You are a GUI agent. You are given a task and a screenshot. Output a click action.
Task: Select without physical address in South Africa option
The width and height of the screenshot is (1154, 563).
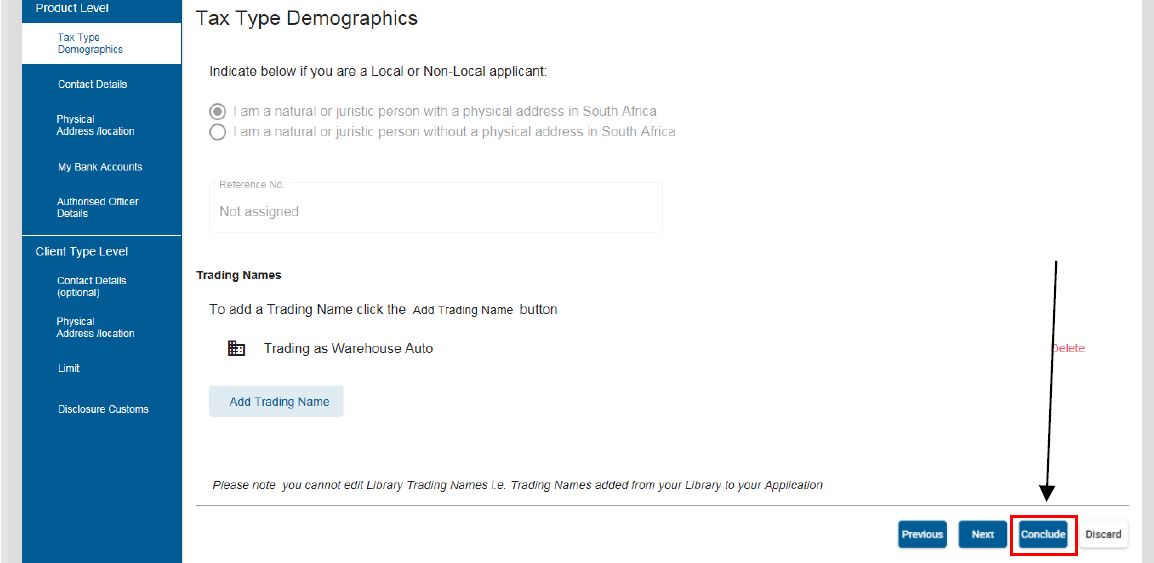(217, 132)
